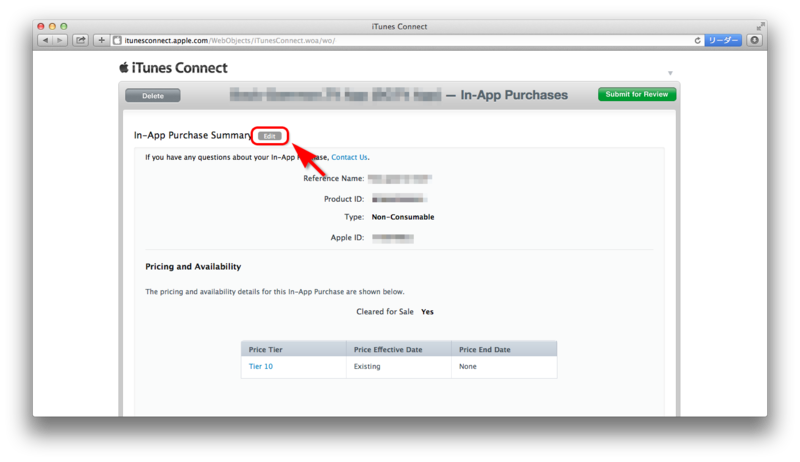Click the Price End Date column header

504,349
